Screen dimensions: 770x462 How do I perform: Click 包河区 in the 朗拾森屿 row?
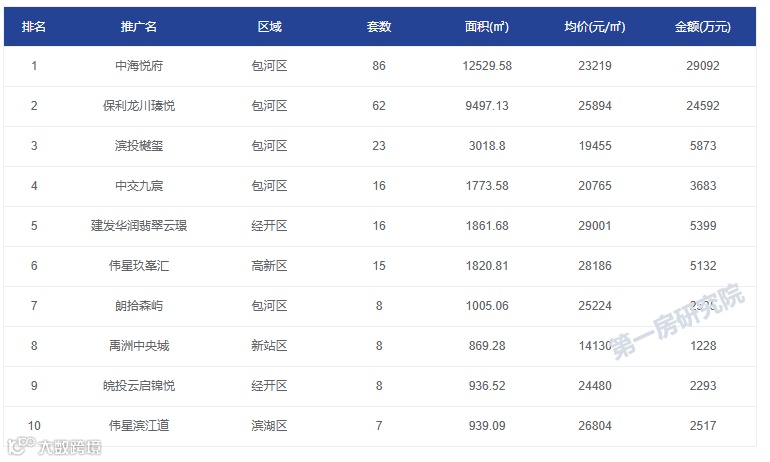tap(269, 306)
